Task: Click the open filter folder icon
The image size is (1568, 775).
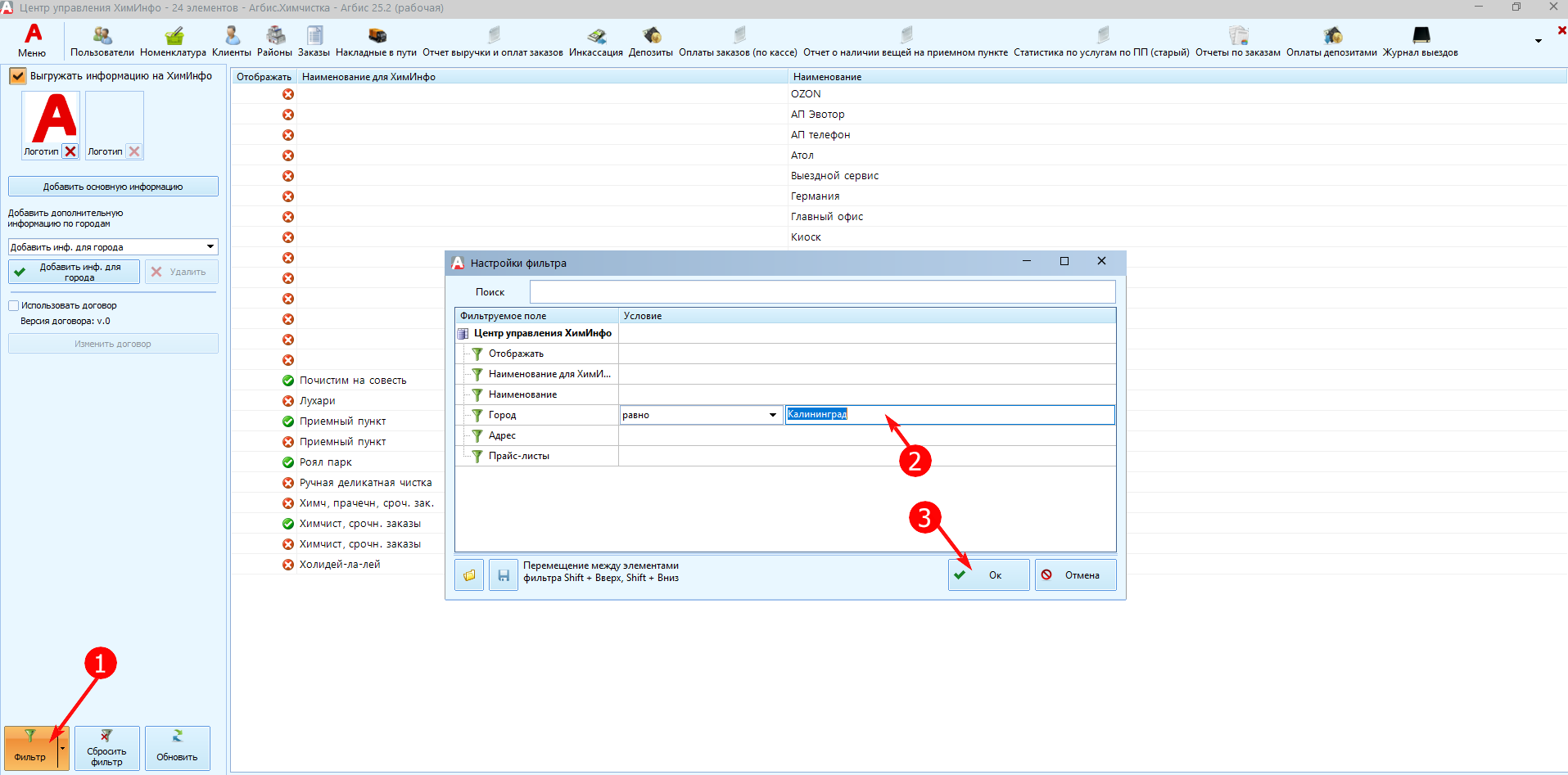Action: (x=469, y=575)
